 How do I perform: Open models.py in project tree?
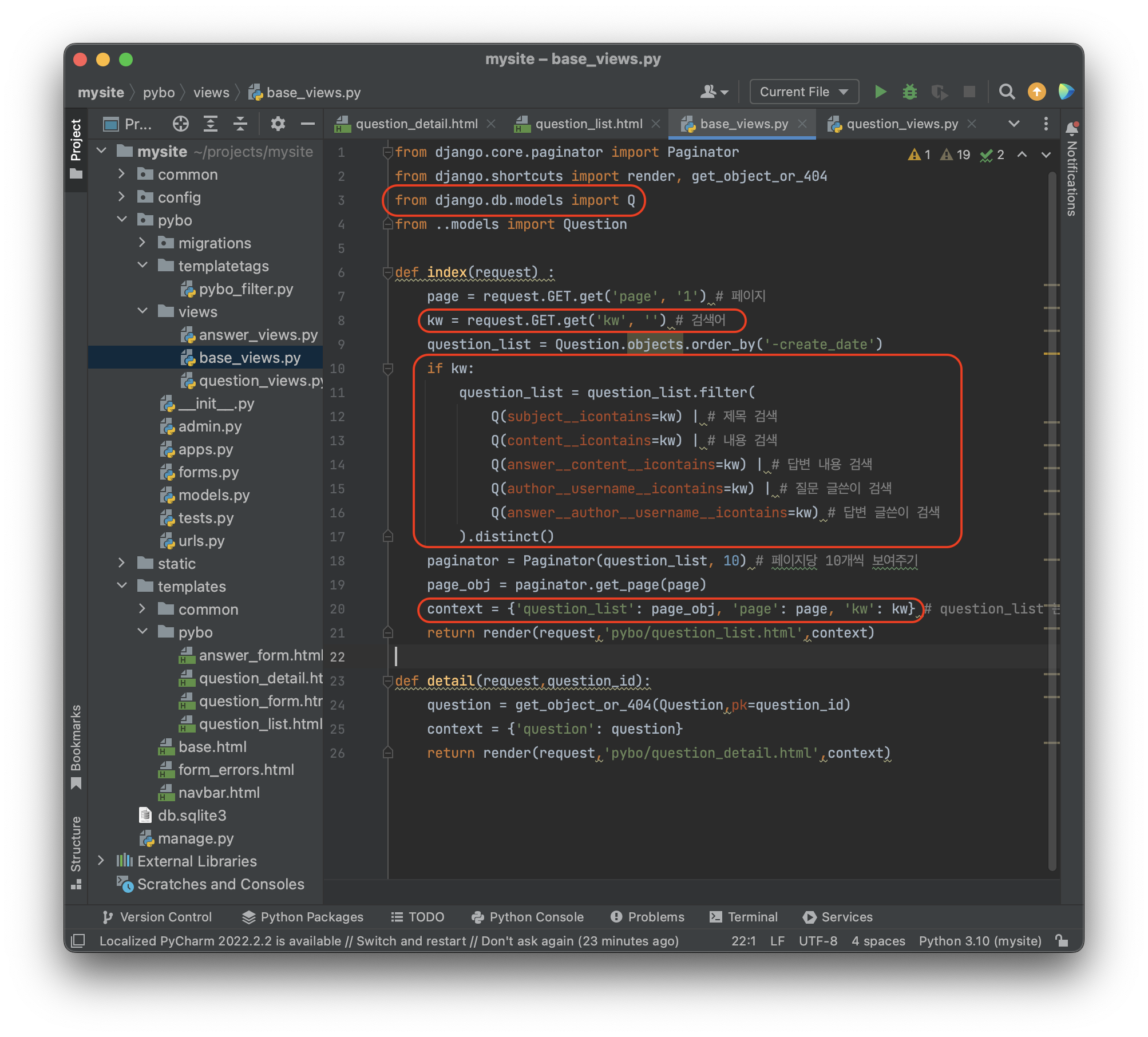tap(213, 495)
